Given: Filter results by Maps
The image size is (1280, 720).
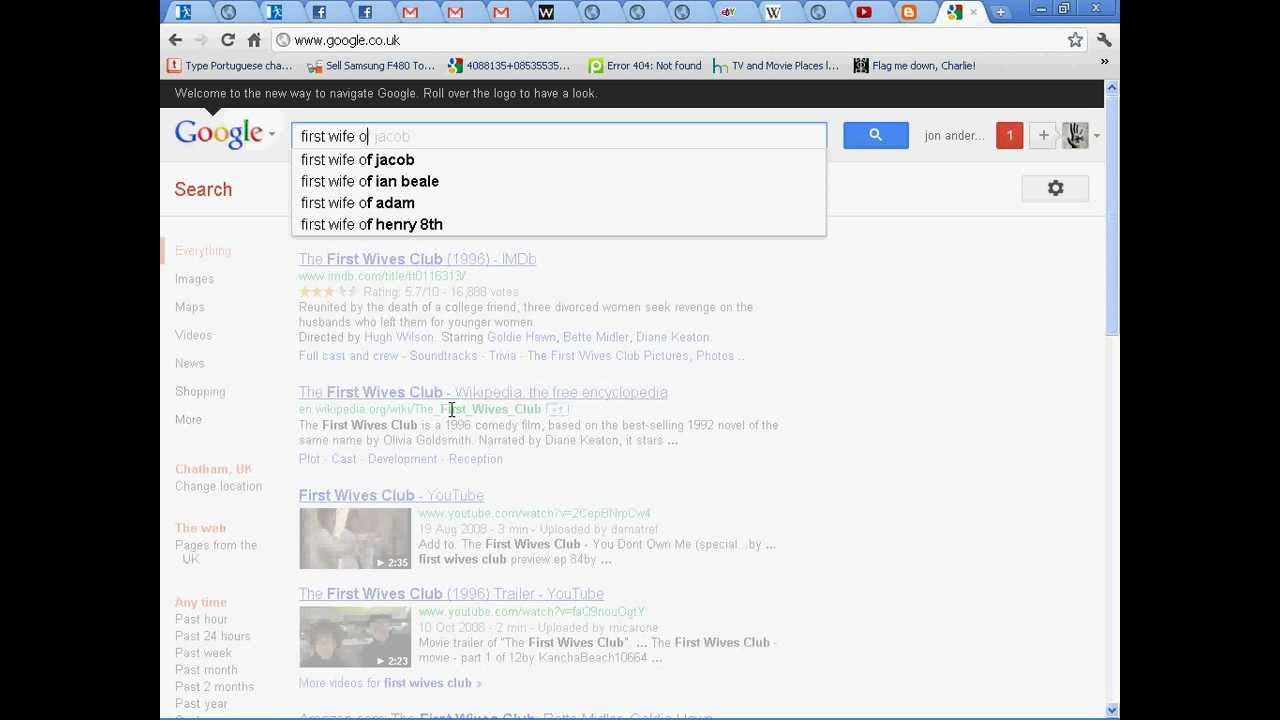Looking at the screenshot, I should [189, 307].
